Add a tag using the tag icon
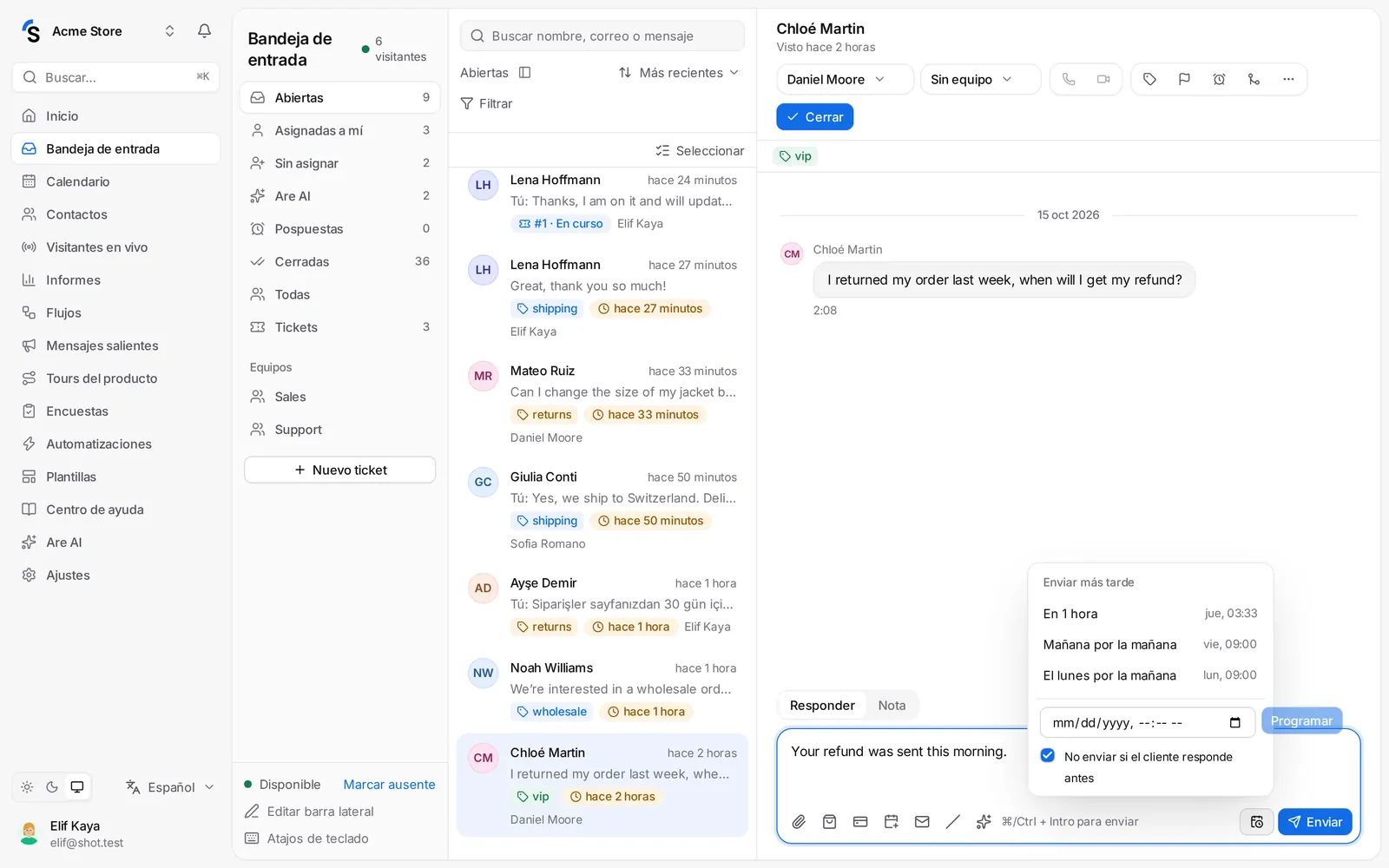Viewport: 1389px width, 868px height. [x=1149, y=79]
